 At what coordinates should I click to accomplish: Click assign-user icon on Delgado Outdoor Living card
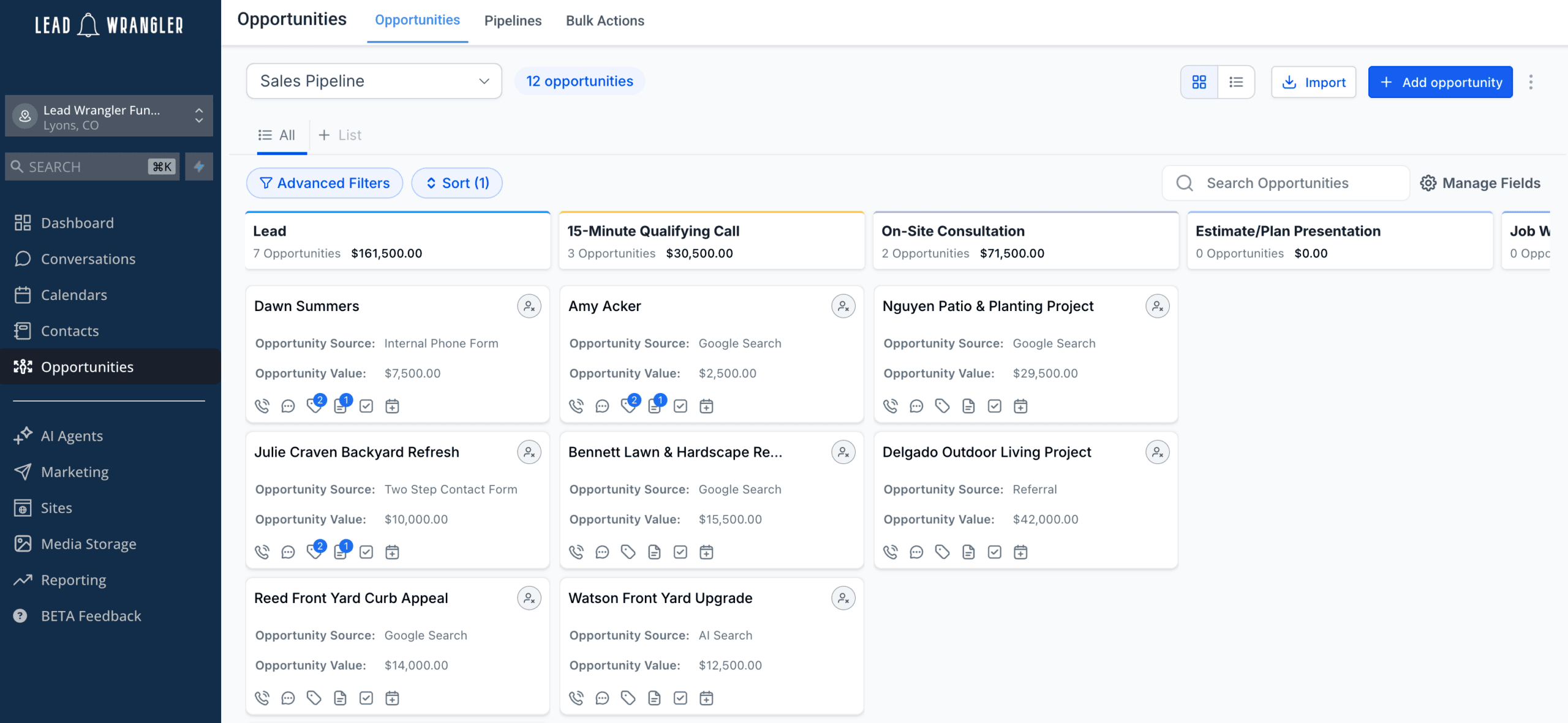(x=1158, y=452)
